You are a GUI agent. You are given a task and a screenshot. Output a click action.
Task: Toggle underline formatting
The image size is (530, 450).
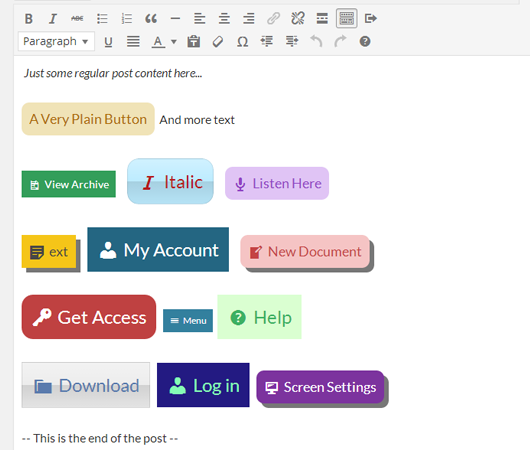pyautogui.click(x=108, y=42)
